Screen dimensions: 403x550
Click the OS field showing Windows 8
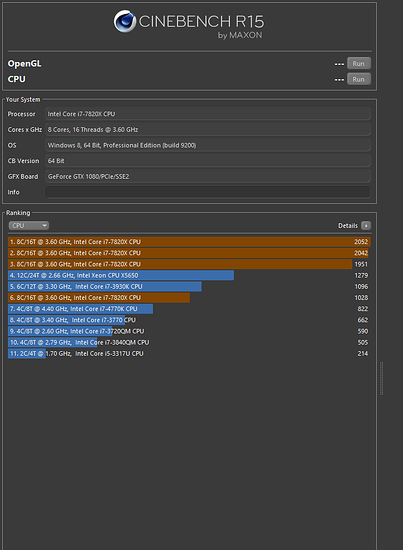click(x=208, y=145)
